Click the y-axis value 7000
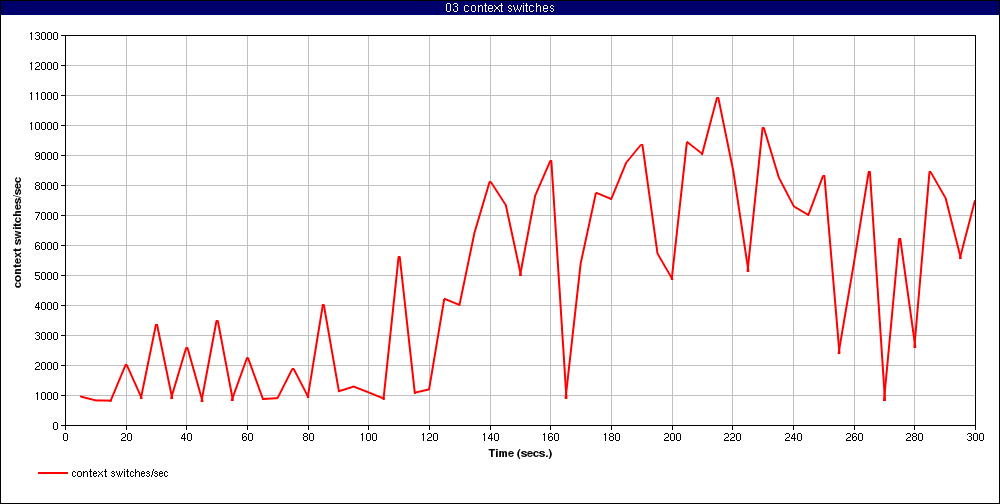 click(x=47, y=216)
